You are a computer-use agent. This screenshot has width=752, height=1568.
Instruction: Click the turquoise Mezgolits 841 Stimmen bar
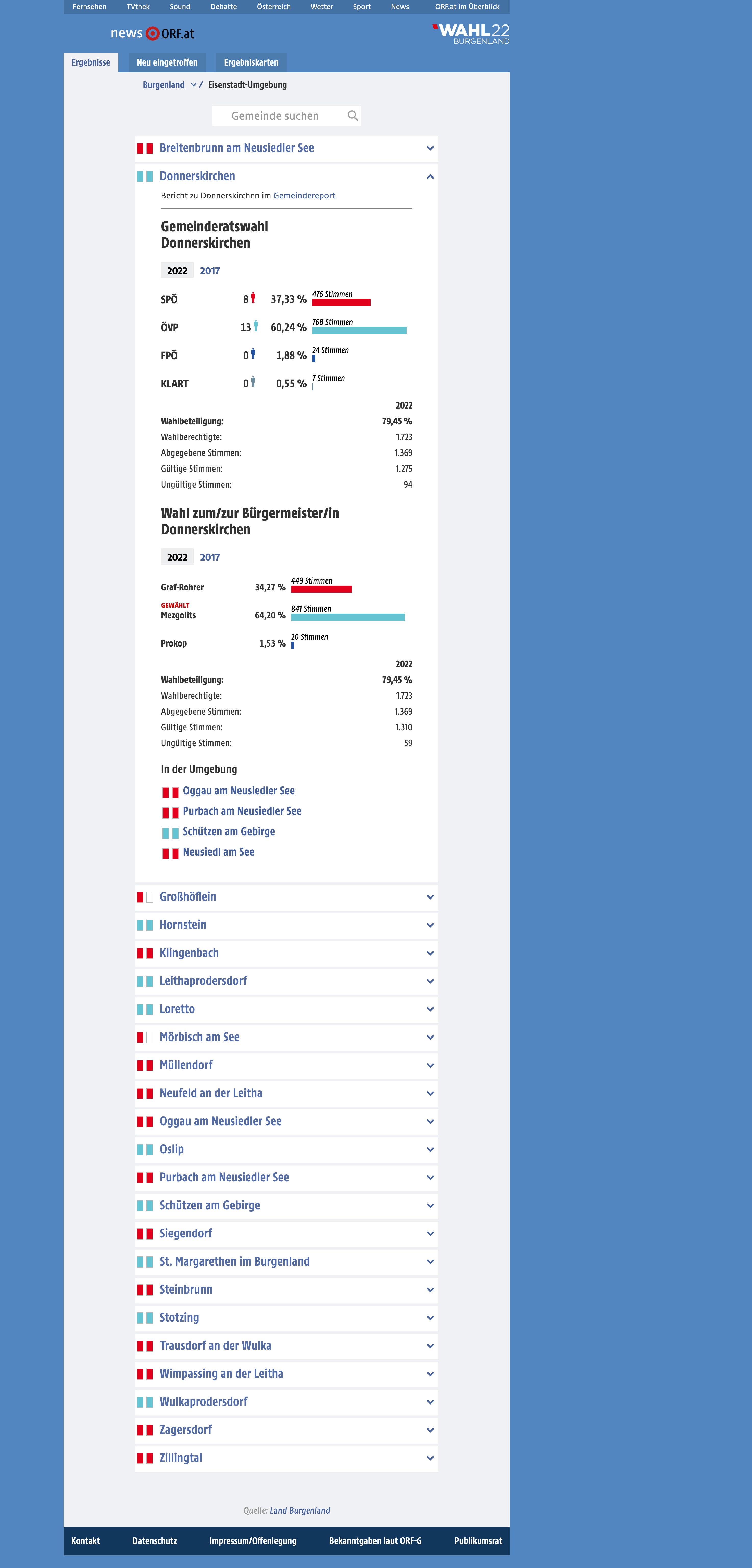click(348, 617)
